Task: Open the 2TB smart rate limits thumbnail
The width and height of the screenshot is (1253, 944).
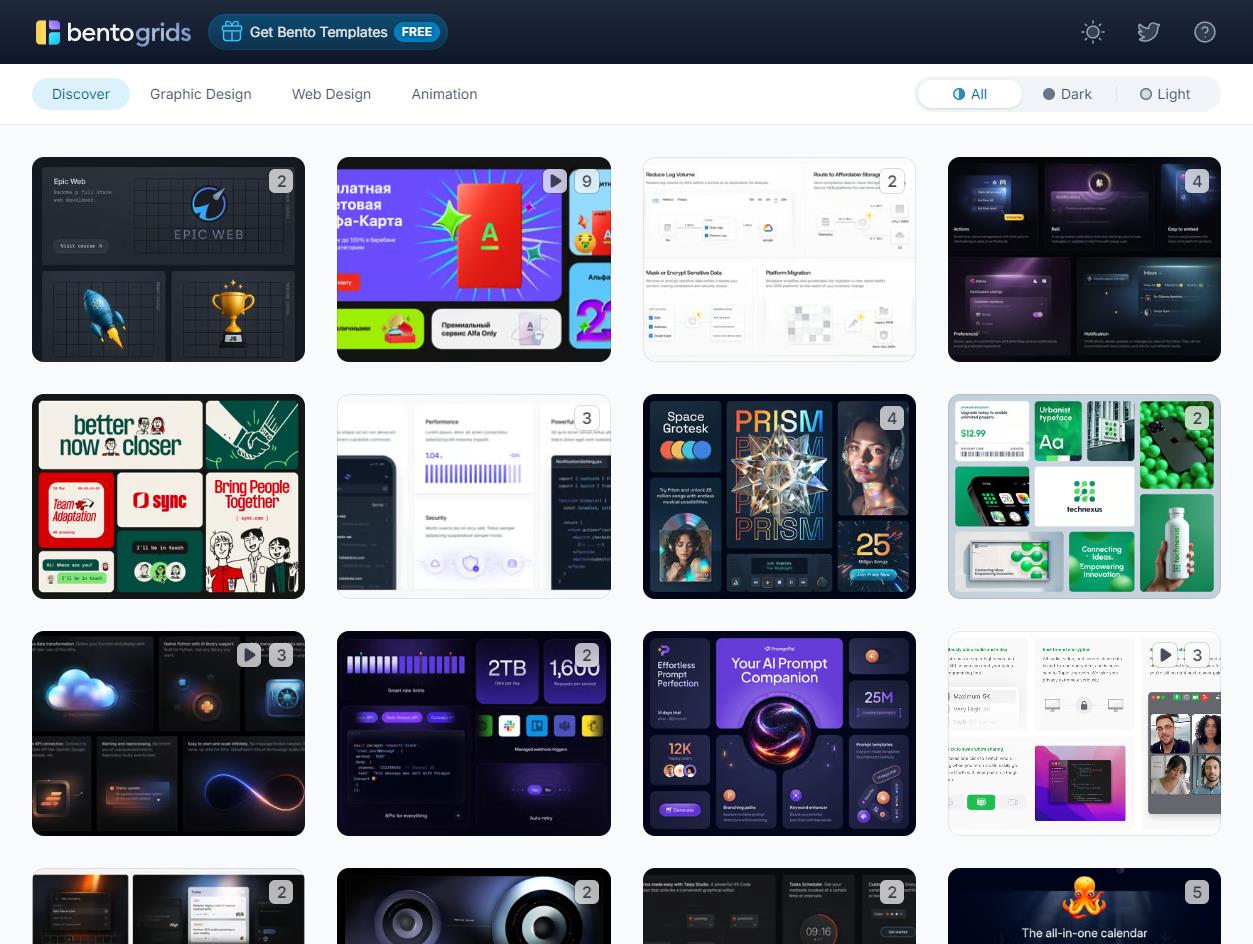Action: 474,733
